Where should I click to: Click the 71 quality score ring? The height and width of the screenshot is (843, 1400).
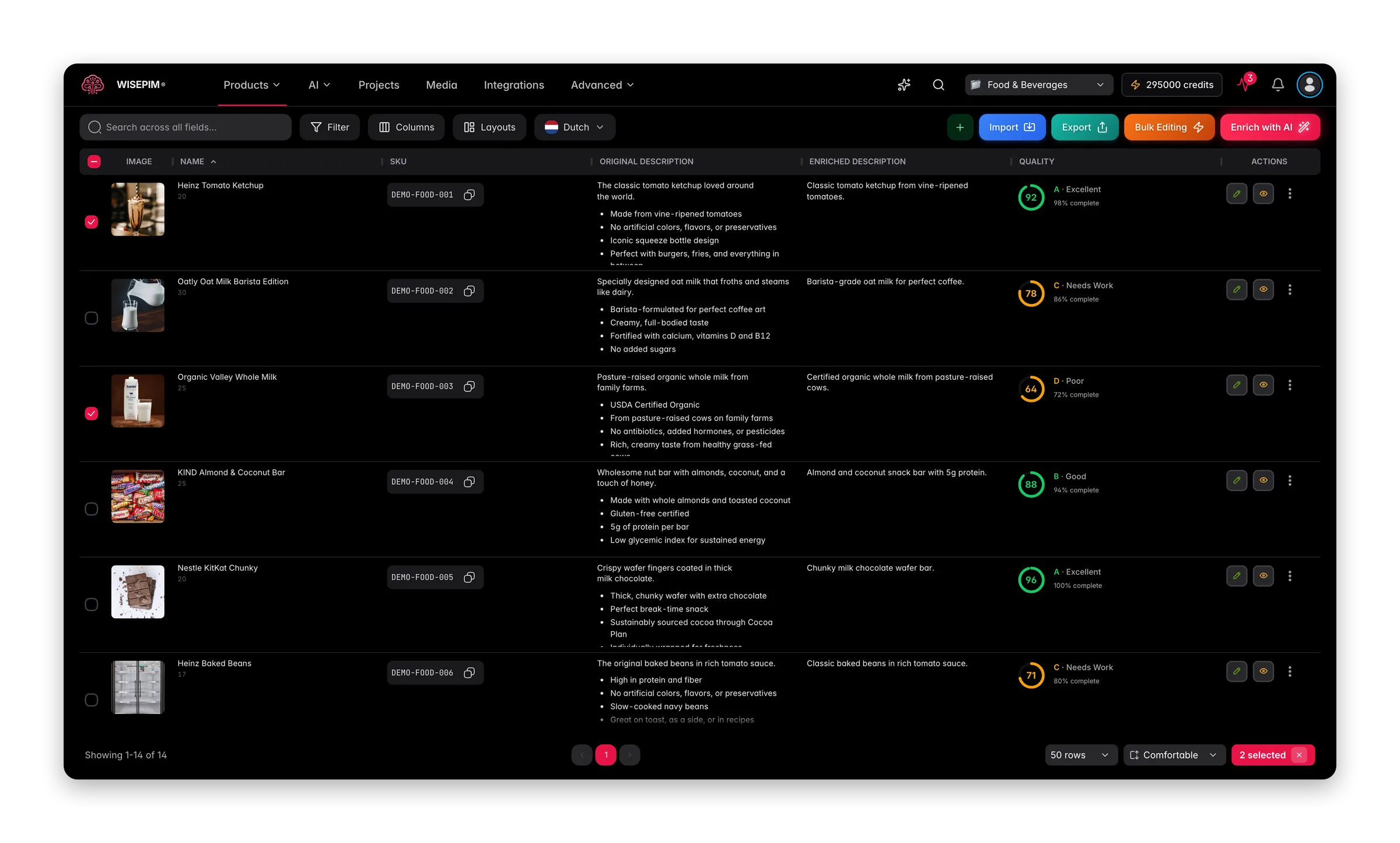1031,676
